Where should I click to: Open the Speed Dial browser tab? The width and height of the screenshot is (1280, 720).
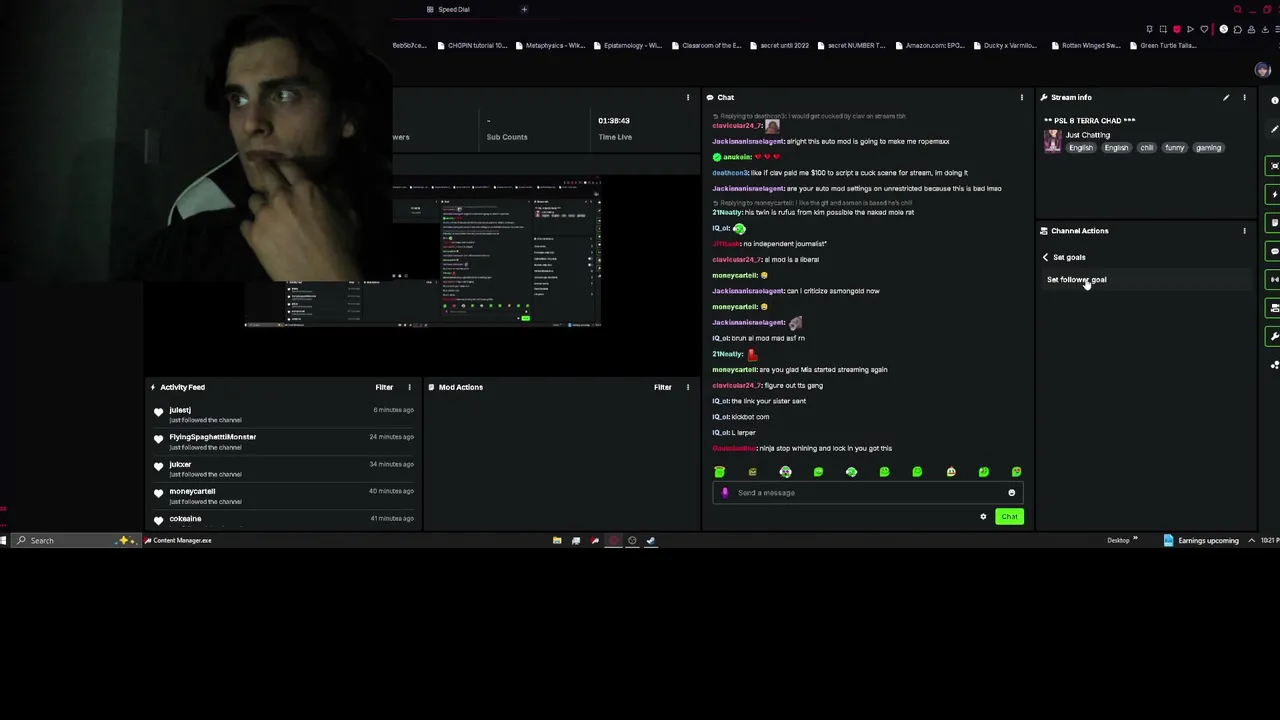coord(448,10)
